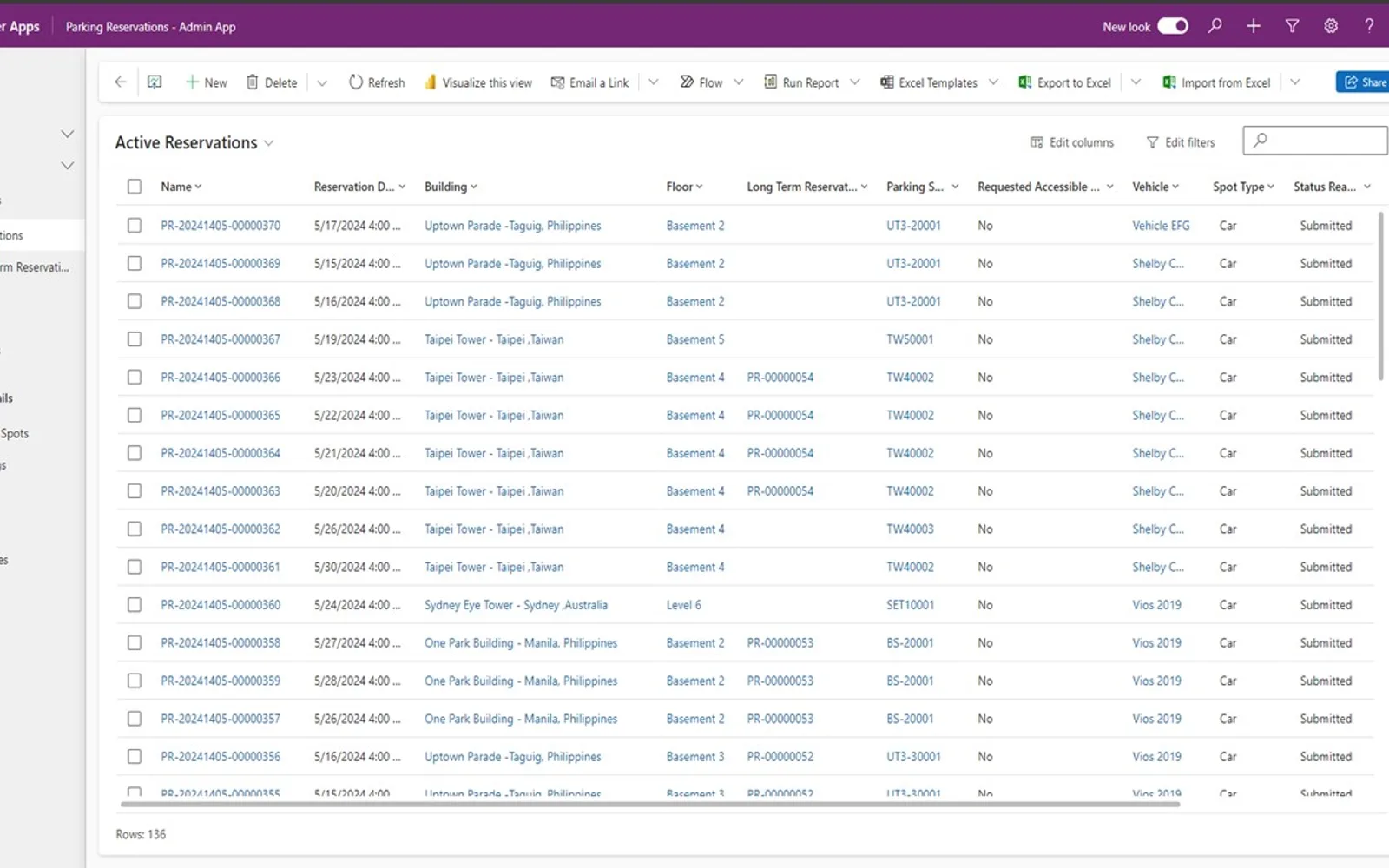This screenshot has width=1389, height=868.
Task: Expand the Run Report dropdown arrow
Action: point(855,82)
